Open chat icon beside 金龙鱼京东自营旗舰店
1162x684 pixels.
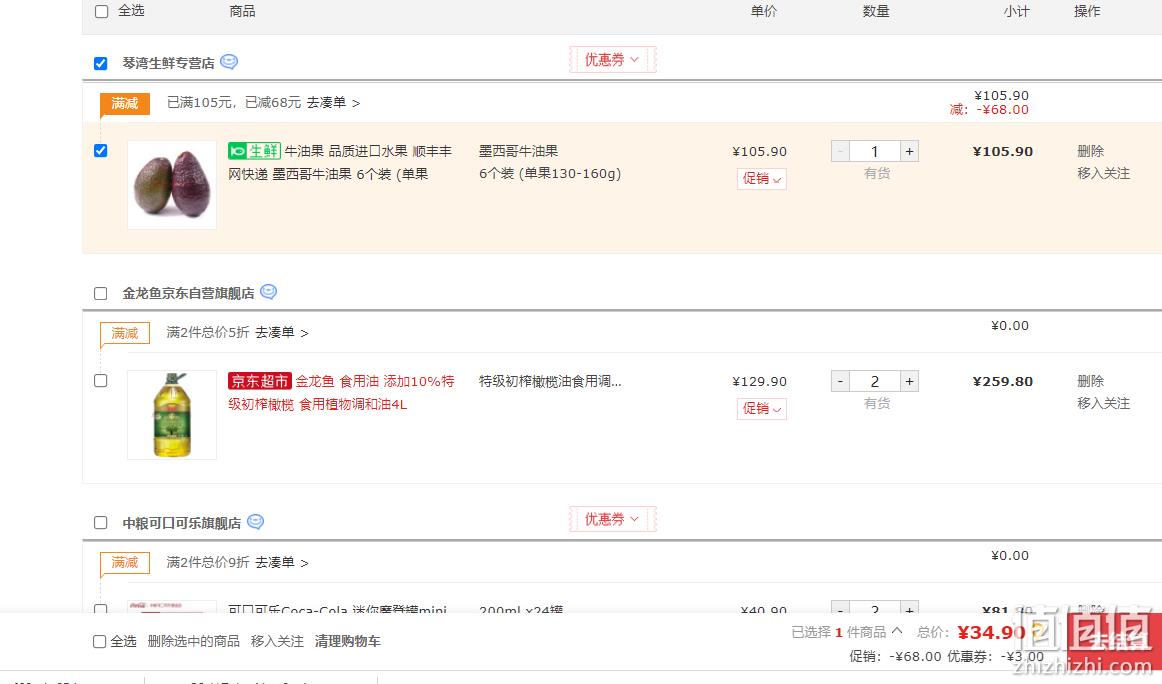click(269, 292)
